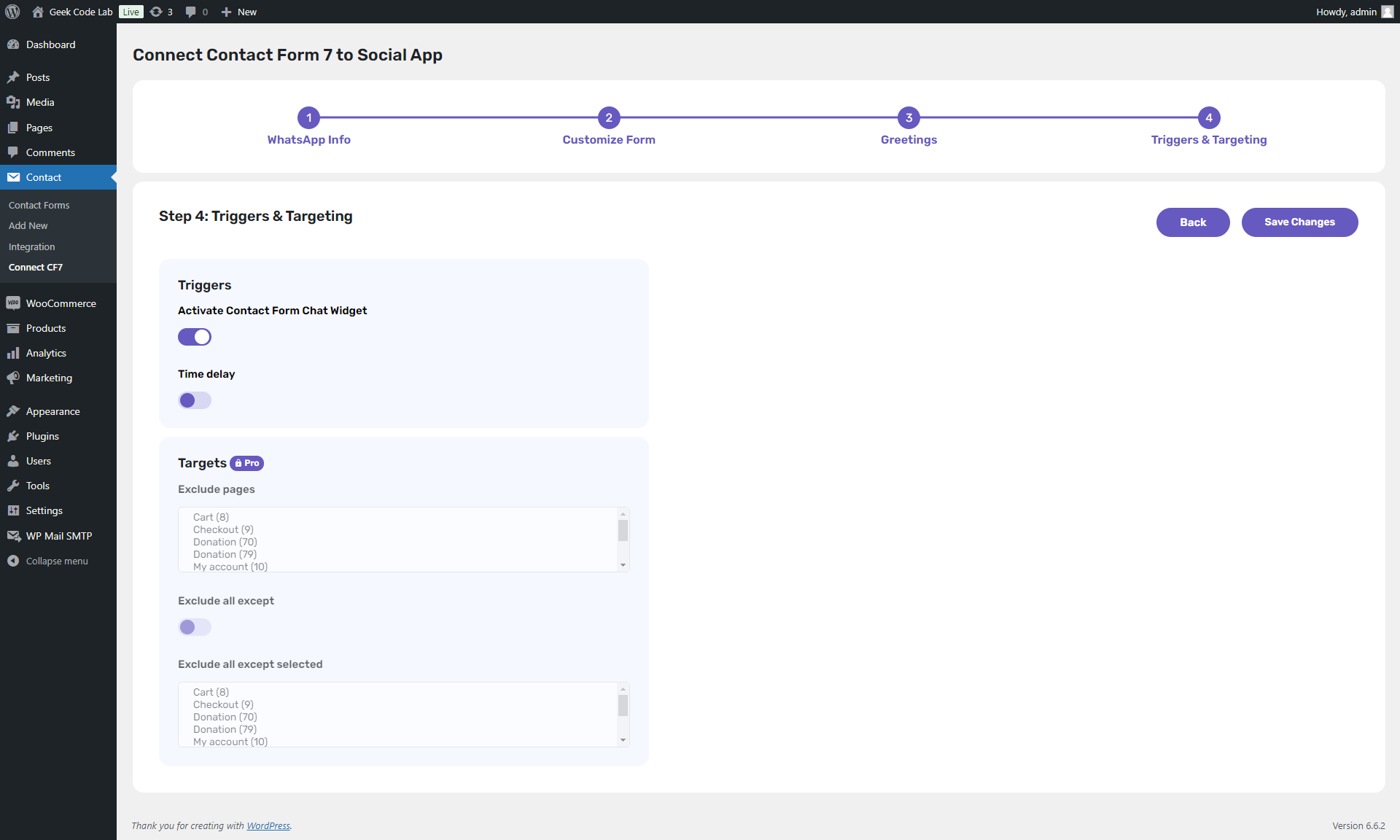Image resolution: width=1400 pixels, height=840 pixels.
Task: Select Checkout (9) in Exclude pages list
Action: pyautogui.click(x=223, y=529)
